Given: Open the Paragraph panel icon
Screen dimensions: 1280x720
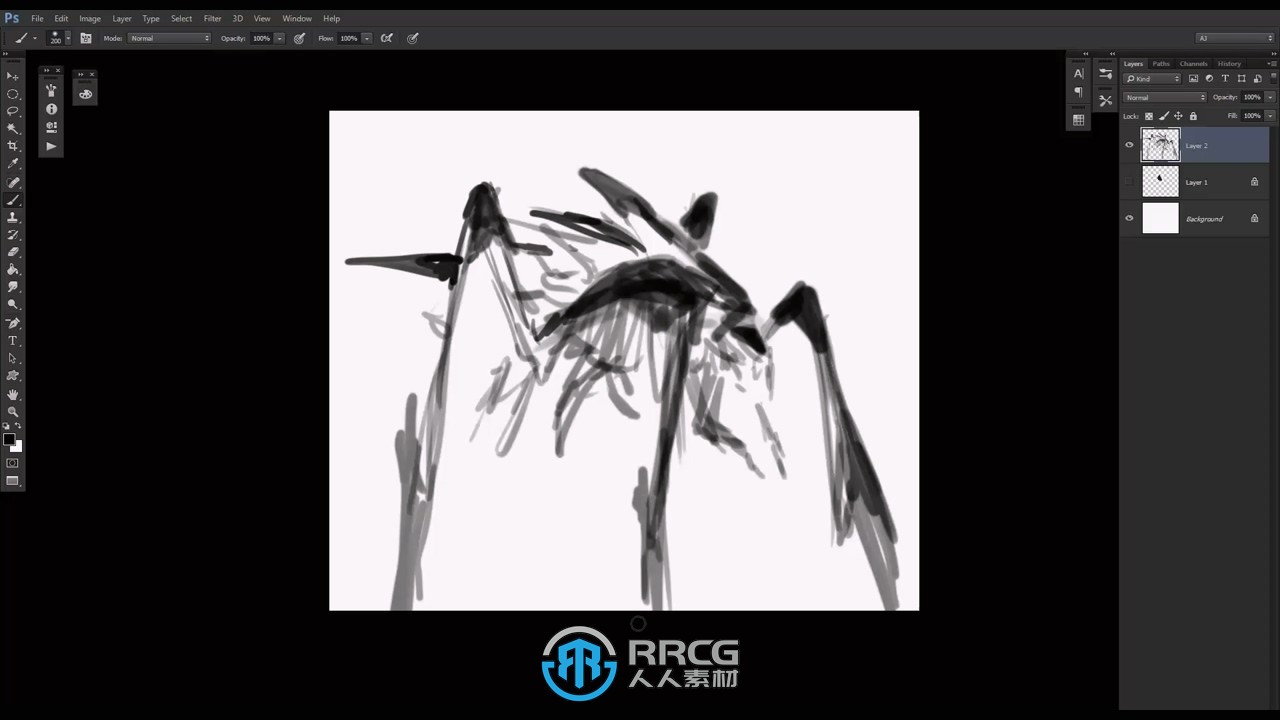Looking at the screenshot, I should pos(1078,92).
